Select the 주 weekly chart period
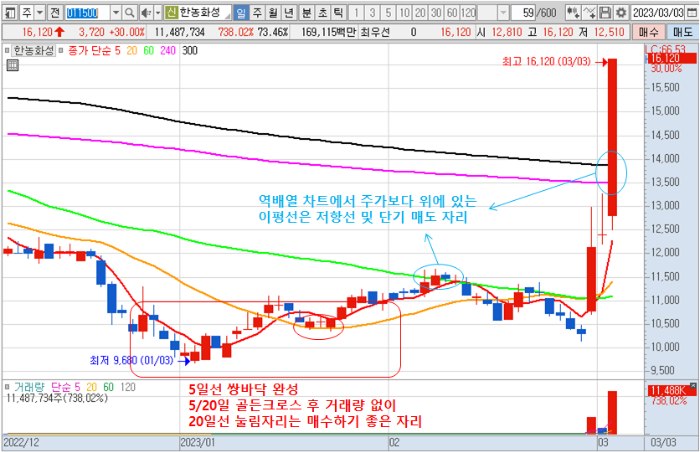The height and width of the screenshot is (452, 700). point(257,13)
